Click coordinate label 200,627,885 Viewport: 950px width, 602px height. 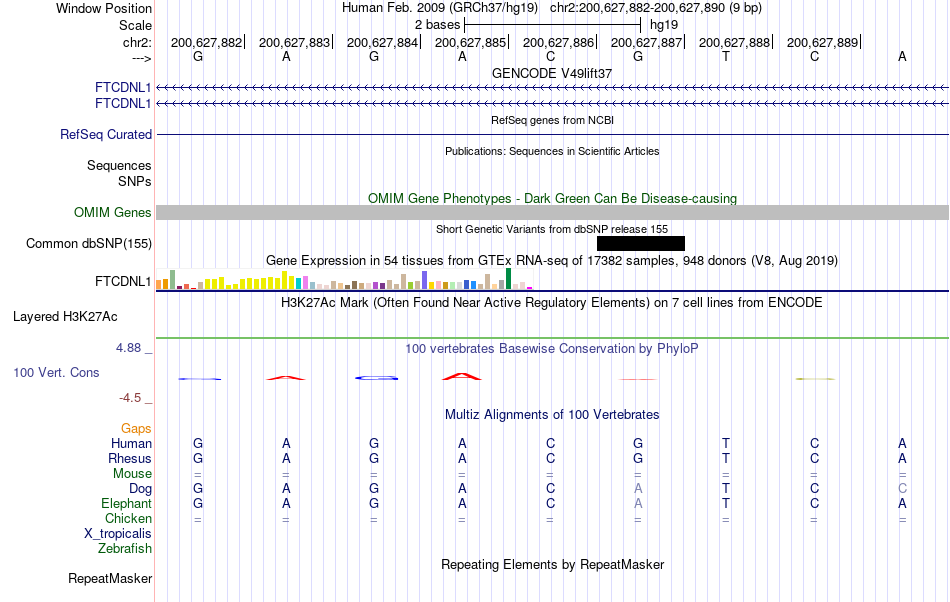(x=470, y=42)
